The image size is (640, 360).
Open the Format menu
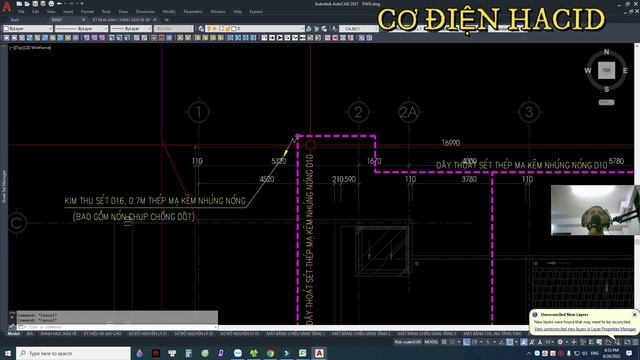pyautogui.click(x=87, y=12)
